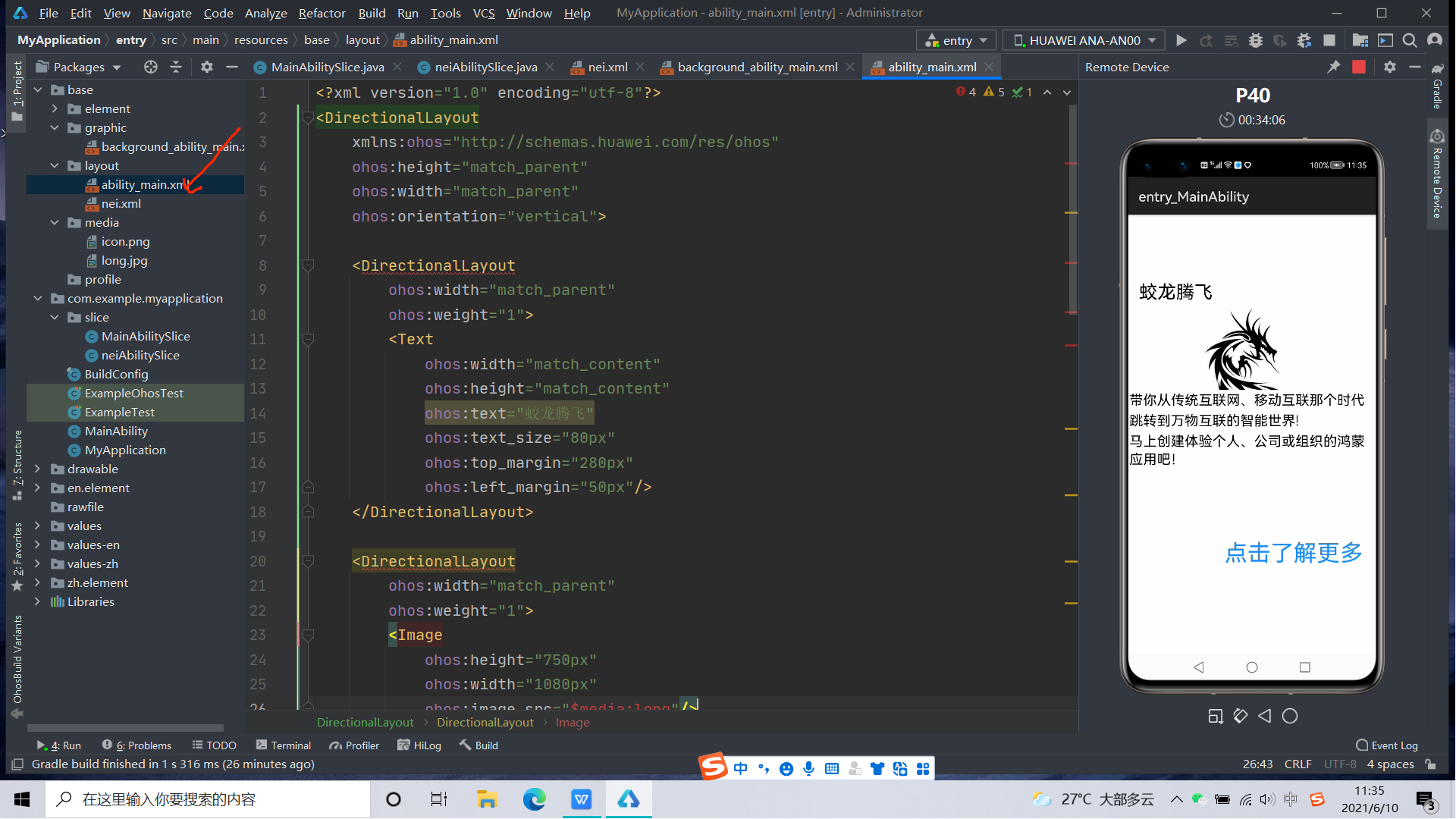Screen dimensions: 1456x819
Task: Click the 点击了解更多 link on the phone
Action: click(1293, 553)
